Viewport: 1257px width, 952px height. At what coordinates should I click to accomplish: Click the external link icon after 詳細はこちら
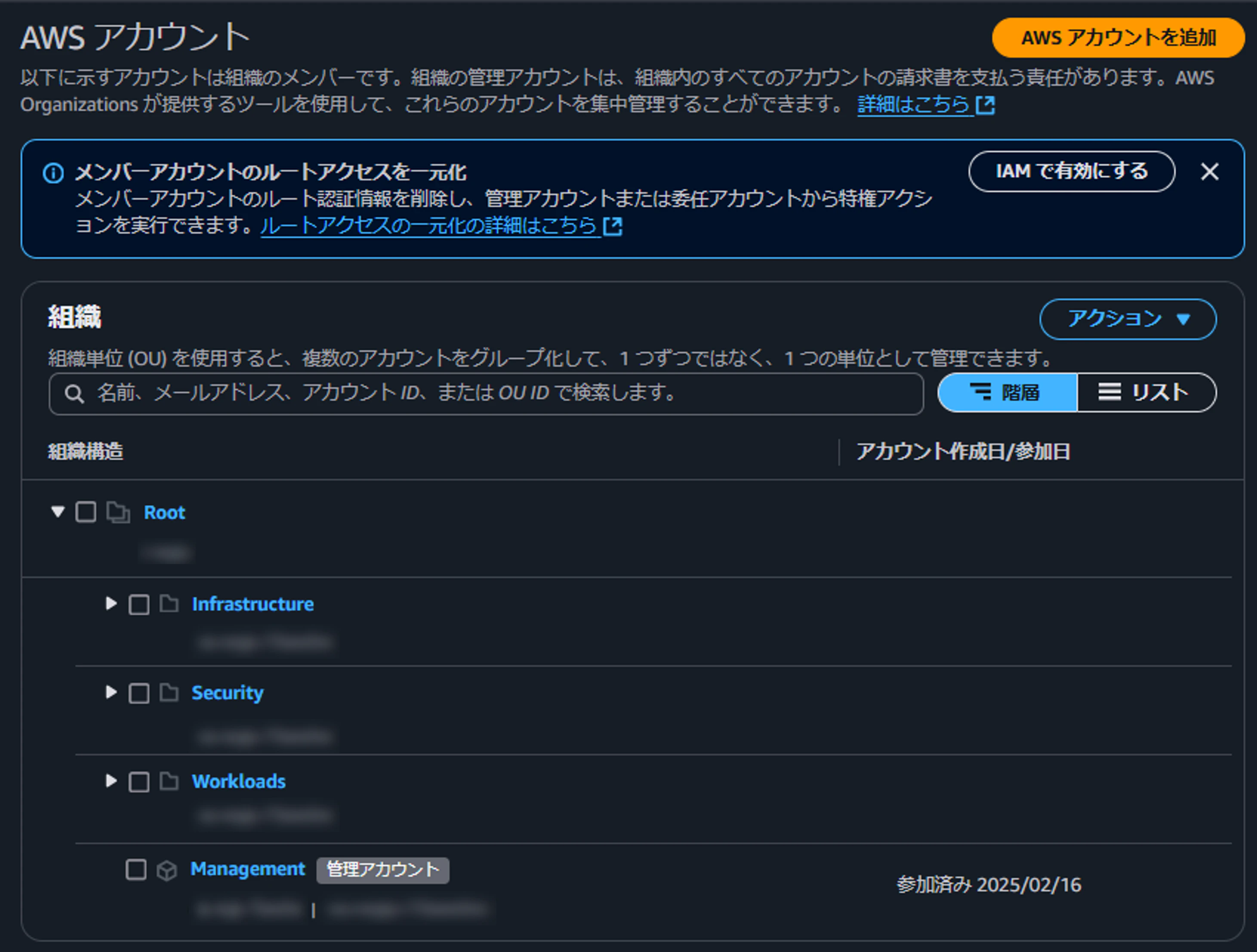(986, 105)
